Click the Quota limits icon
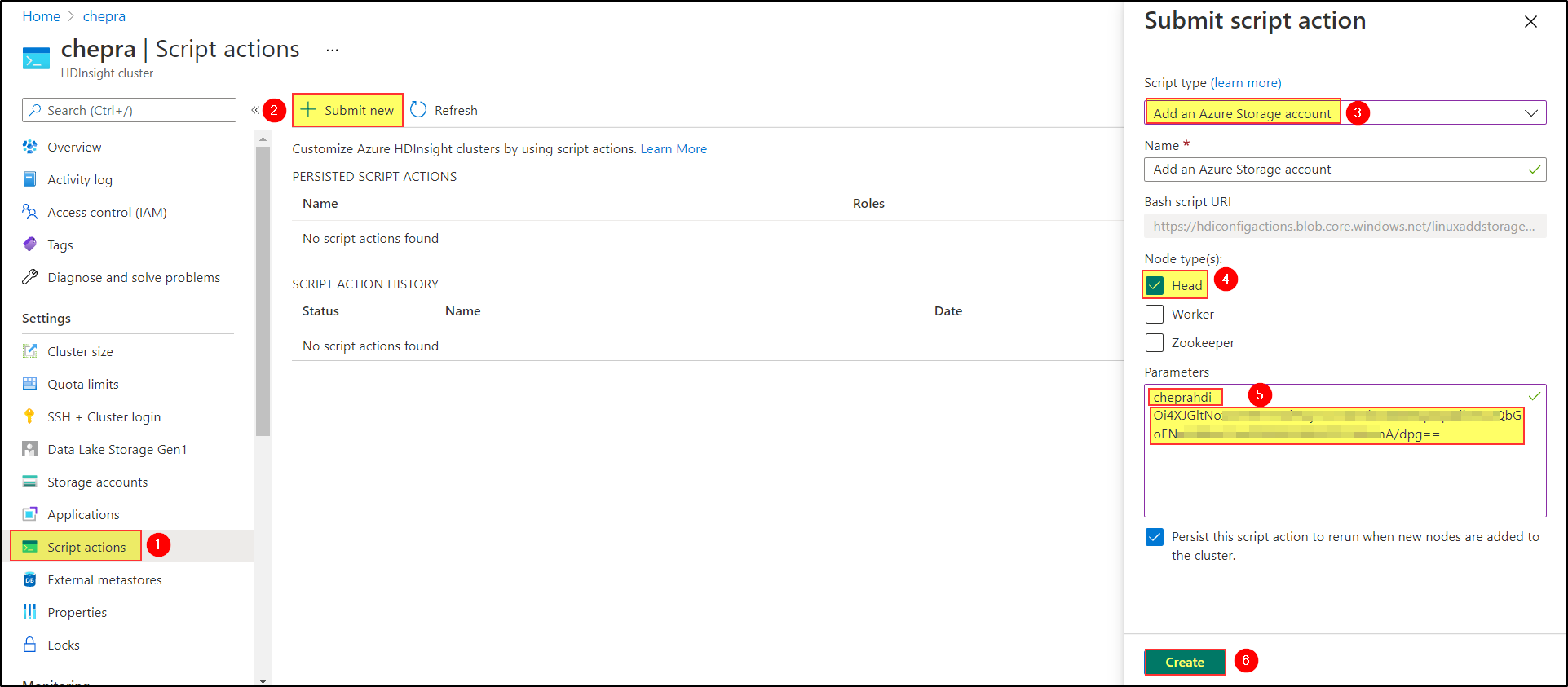Image resolution: width=1568 pixels, height=687 pixels. point(30,384)
